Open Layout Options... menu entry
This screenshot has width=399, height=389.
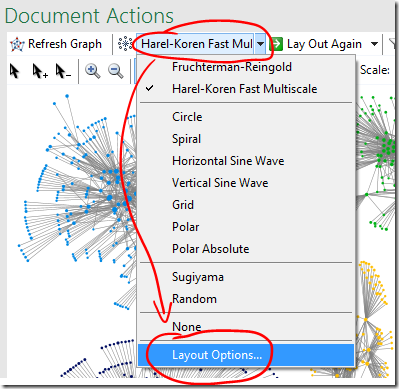(246, 355)
